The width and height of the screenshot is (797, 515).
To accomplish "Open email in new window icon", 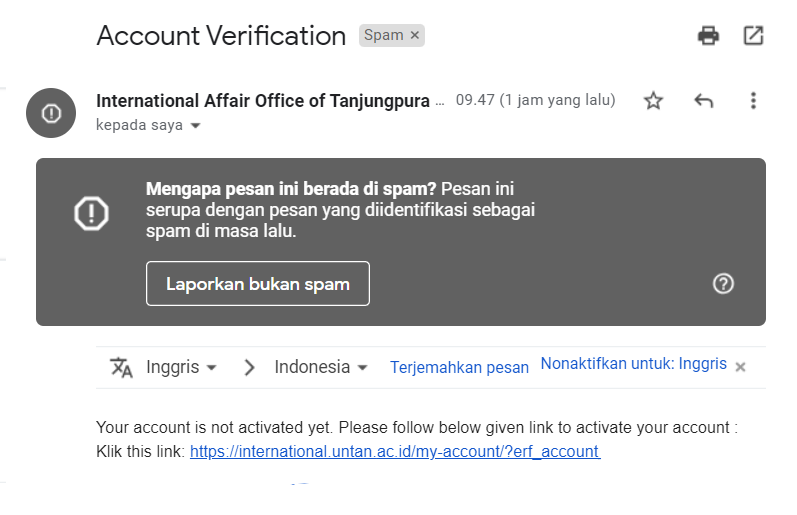I will tap(753, 36).
